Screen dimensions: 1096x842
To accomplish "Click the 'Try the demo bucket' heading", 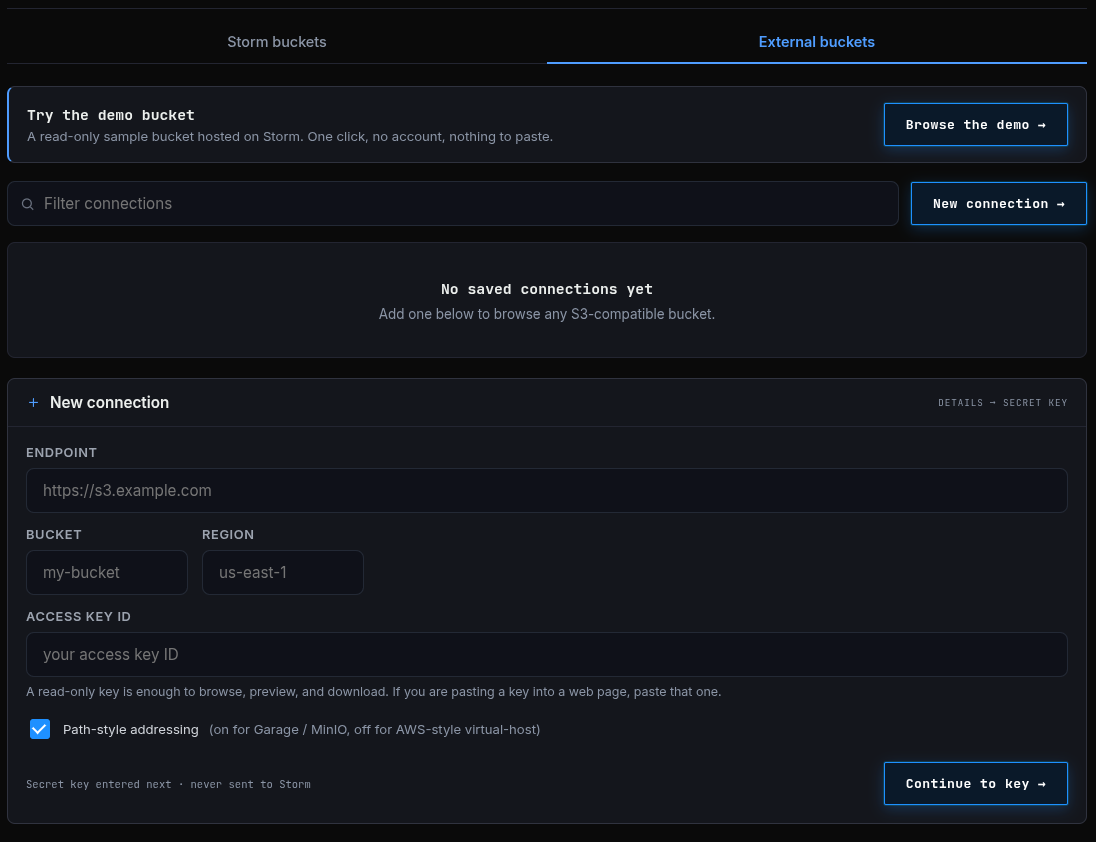I will click(110, 115).
